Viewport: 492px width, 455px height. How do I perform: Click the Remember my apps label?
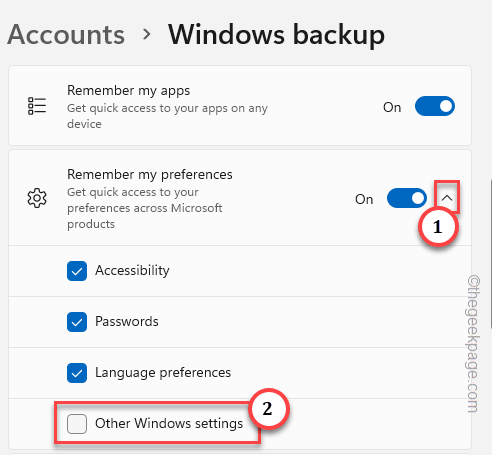click(x=128, y=90)
